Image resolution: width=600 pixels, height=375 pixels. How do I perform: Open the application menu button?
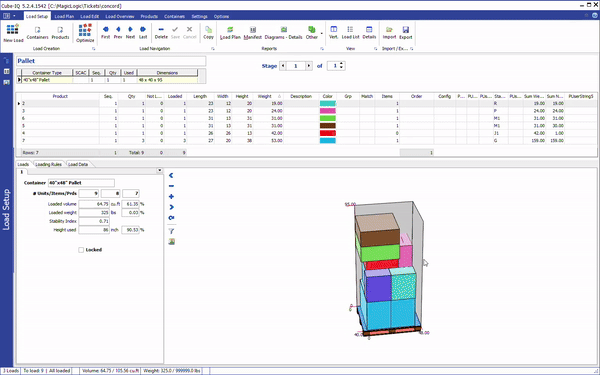tap(7, 16)
